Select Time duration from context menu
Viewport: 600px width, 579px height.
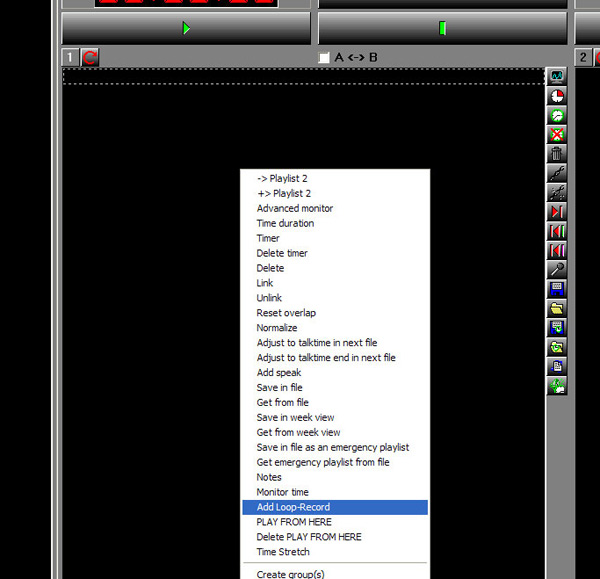(x=335, y=223)
